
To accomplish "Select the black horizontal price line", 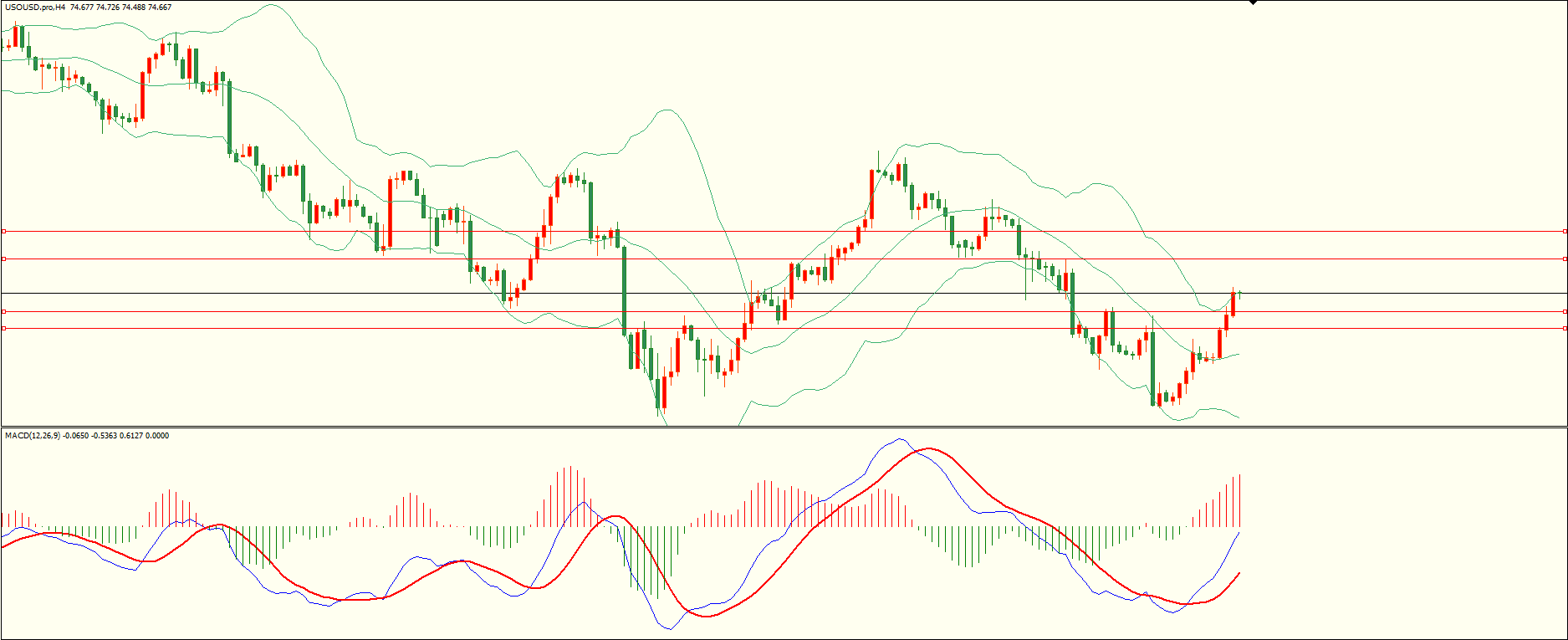I will (784, 293).
